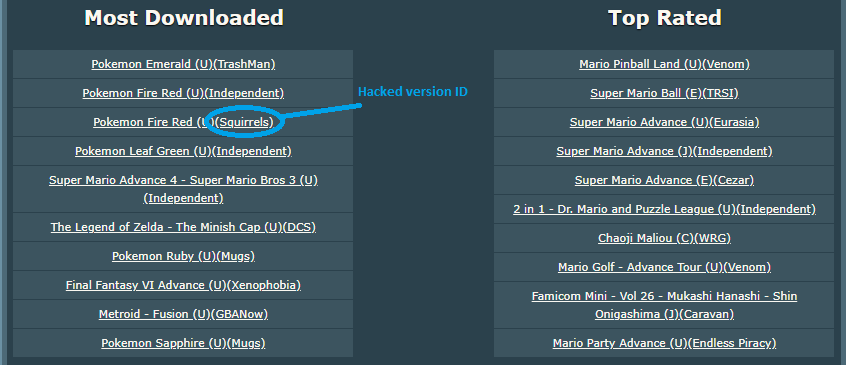
Task: Open Mario Party Advance (U)(Endless Piracy)
Action: coord(665,343)
